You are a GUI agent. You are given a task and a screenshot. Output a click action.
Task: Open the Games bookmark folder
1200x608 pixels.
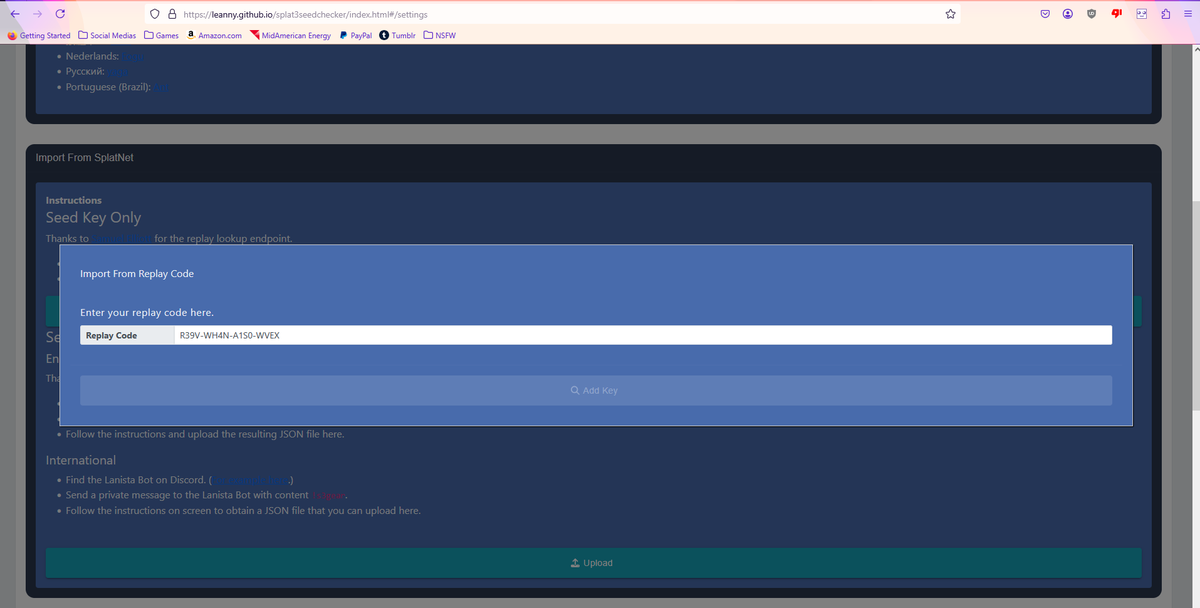(x=162, y=36)
